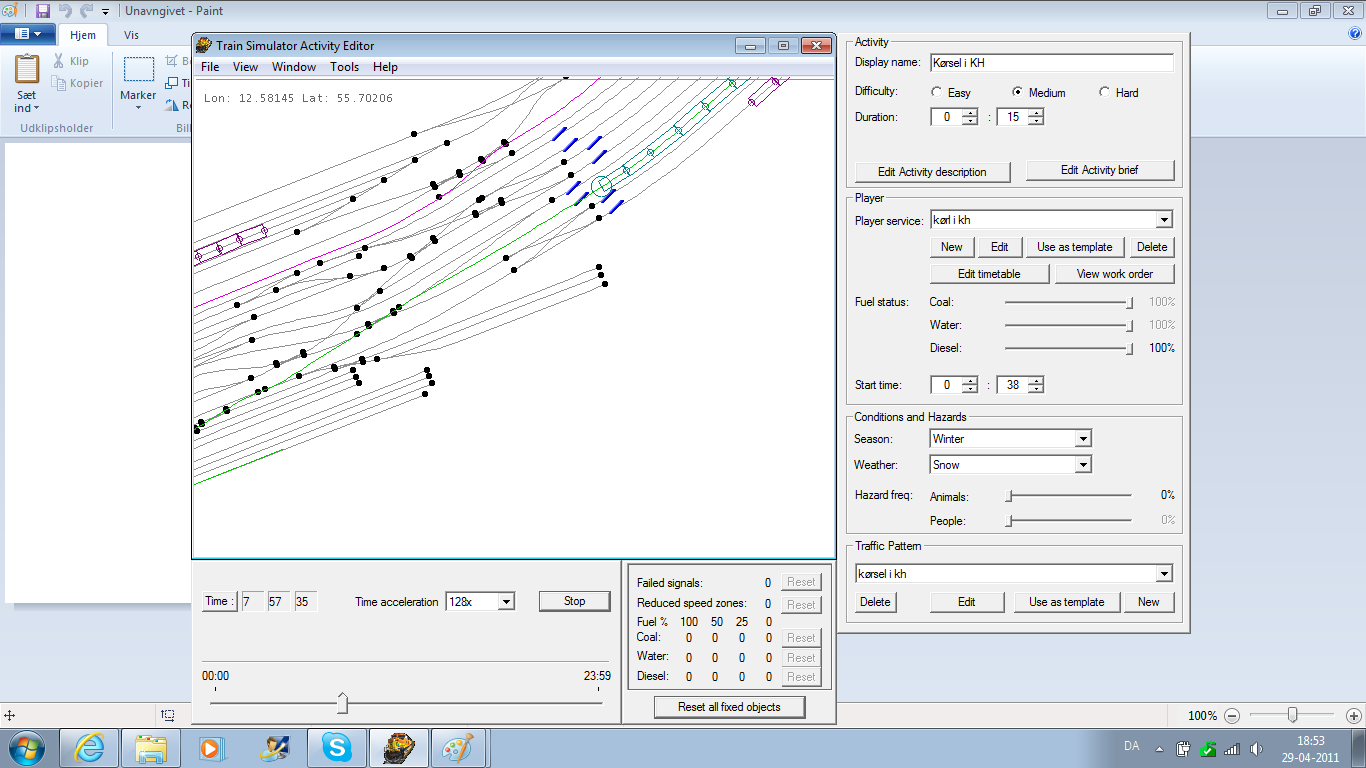This screenshot has width=1366, height=768.
Task: Click the Edit Activity description button
Action: 932,172
